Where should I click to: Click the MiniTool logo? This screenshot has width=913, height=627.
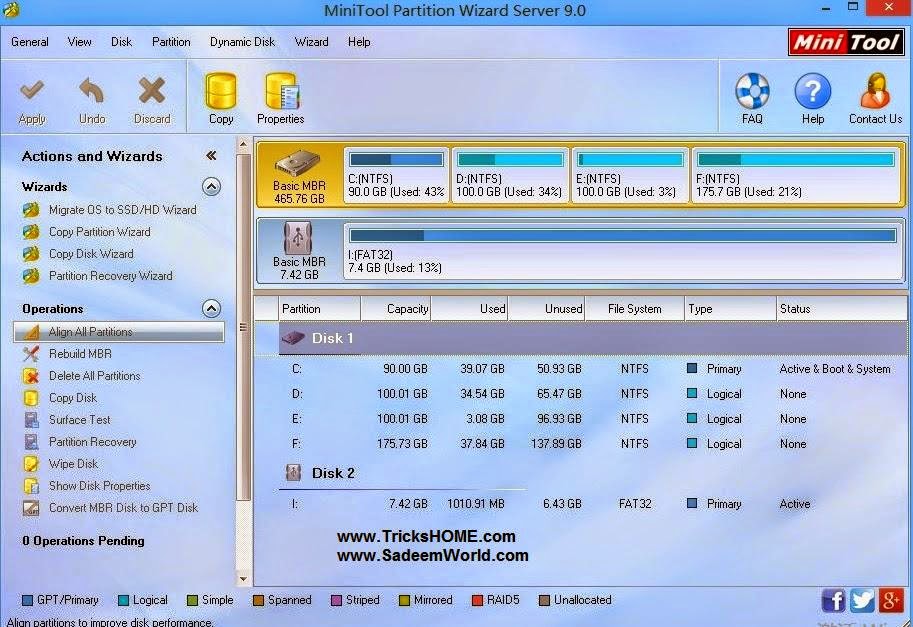(847, 42)
